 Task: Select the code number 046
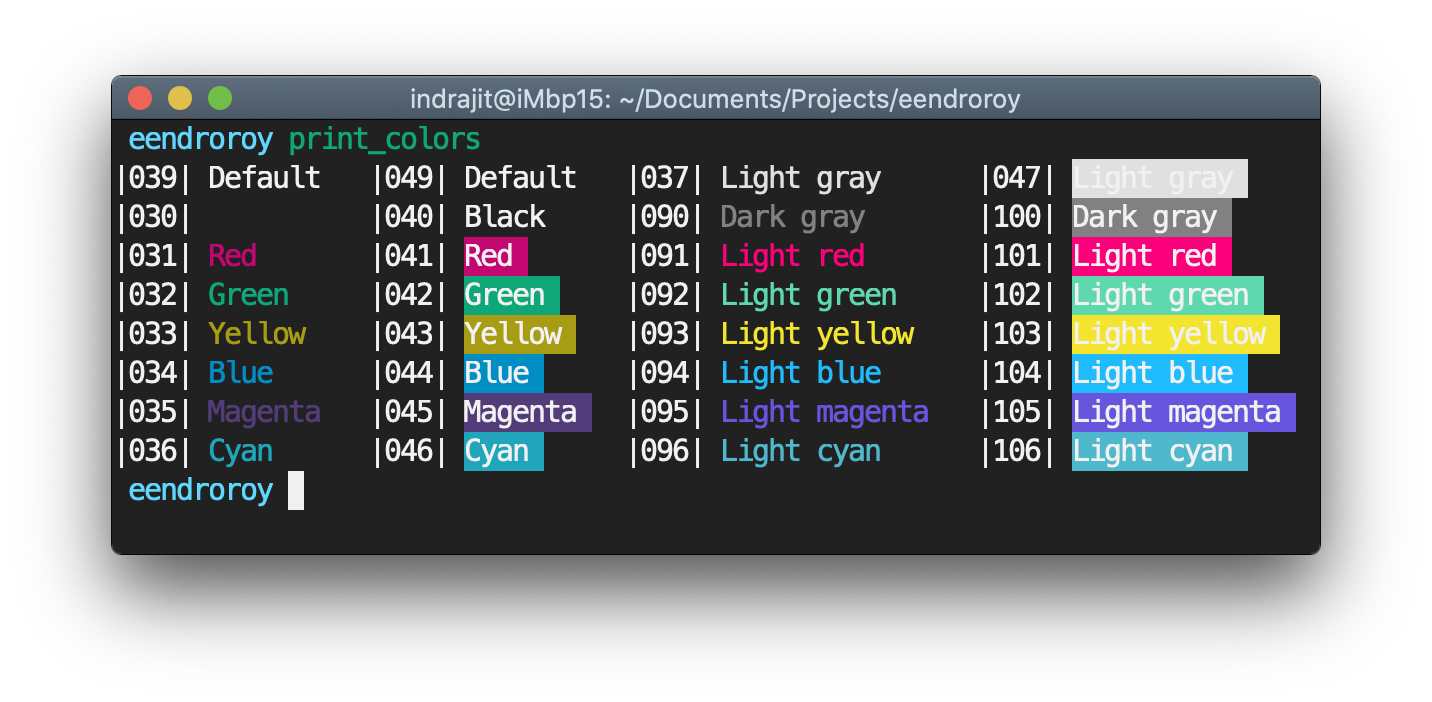408,451
